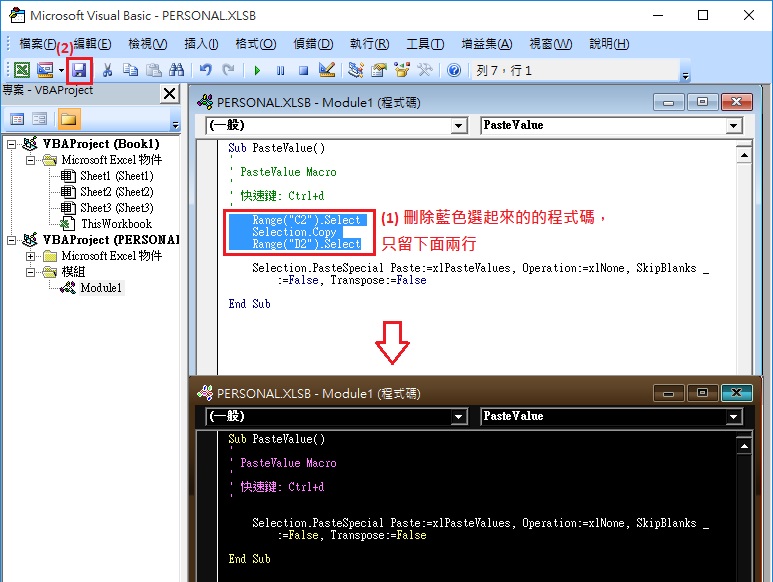Open the Insert UserForm dropdown arrow
Screen dimensions: 773x582
61,70
